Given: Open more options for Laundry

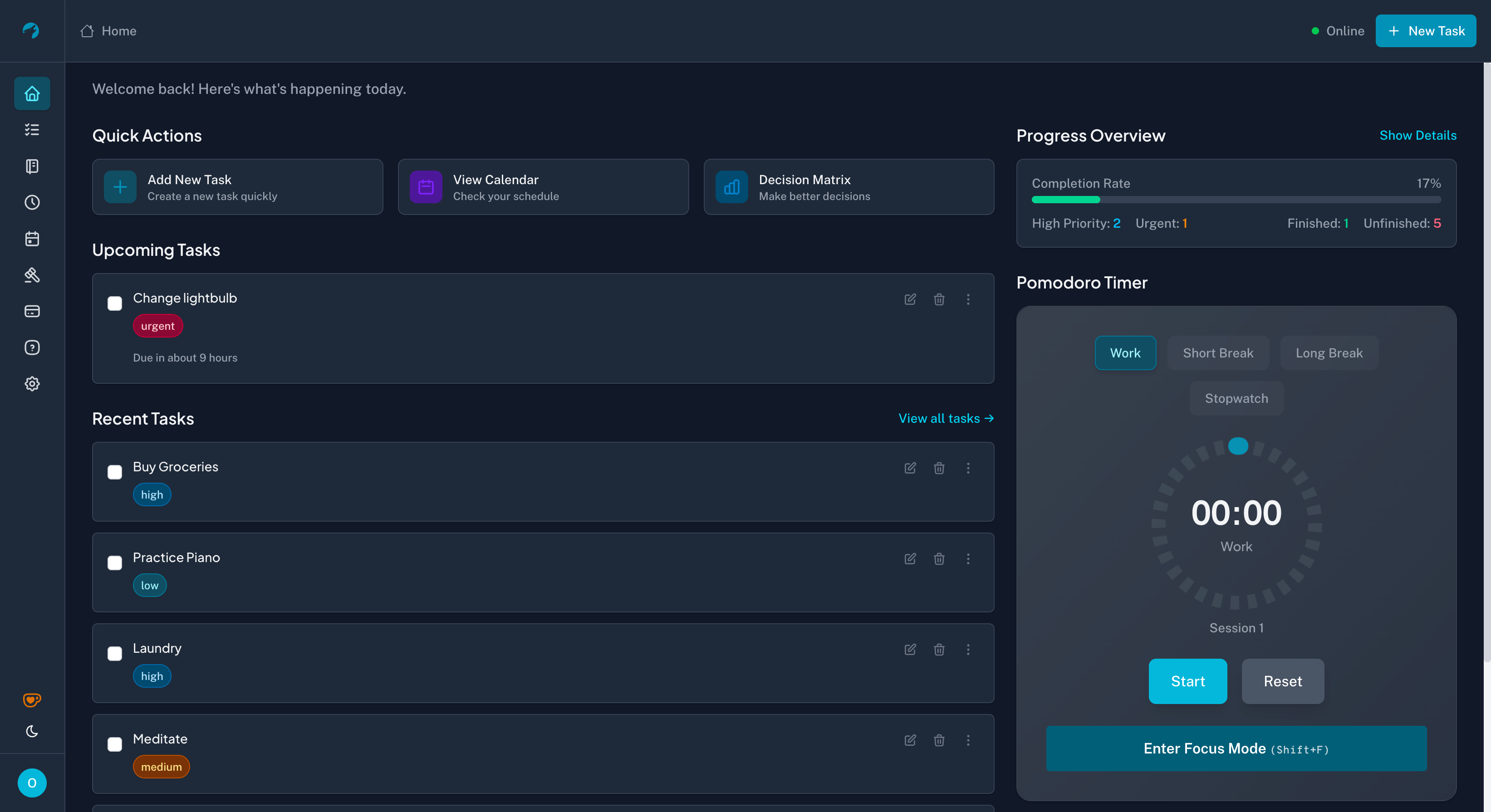Looking at the screenshot, I should 968,649.
